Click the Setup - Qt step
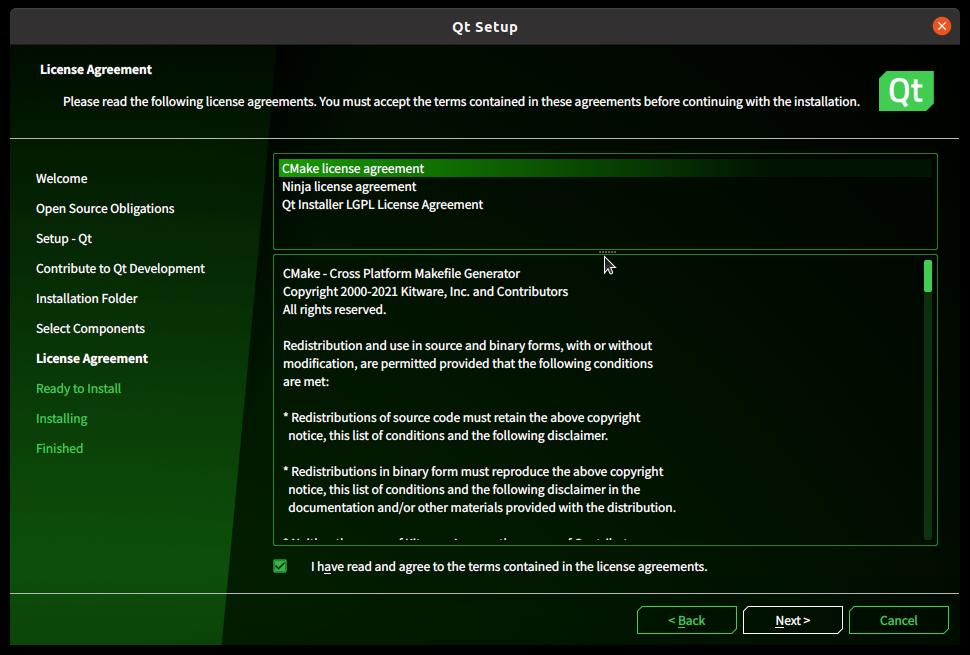Viewport: 970px width, 655px height. pyautogui.click(x=64, y=238)
